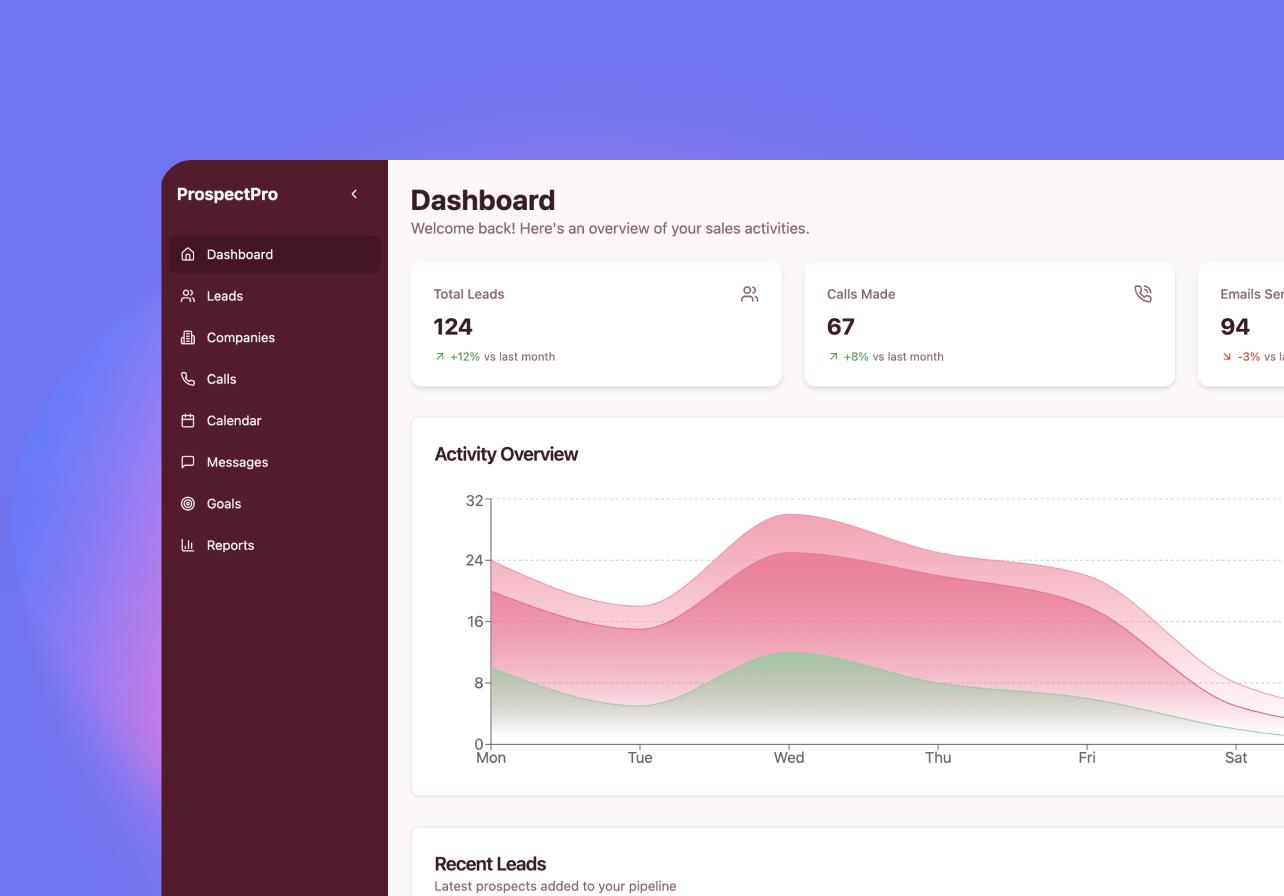This screenshot has width=1284, height=896.
Task: Click the +12% vs last month indicator
Action: [495, 356]
